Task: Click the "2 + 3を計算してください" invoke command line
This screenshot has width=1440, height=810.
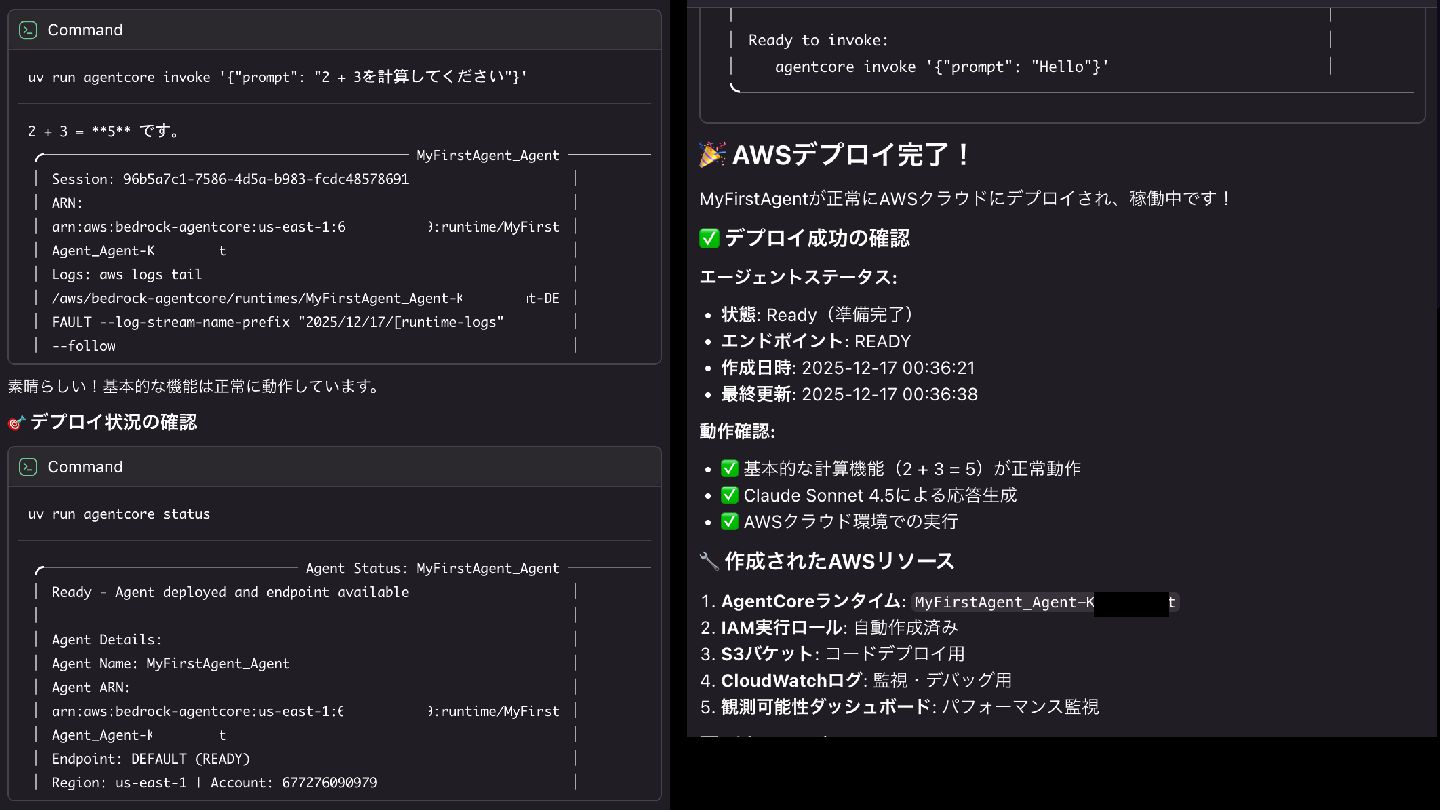Action: (x=277, y=77)
